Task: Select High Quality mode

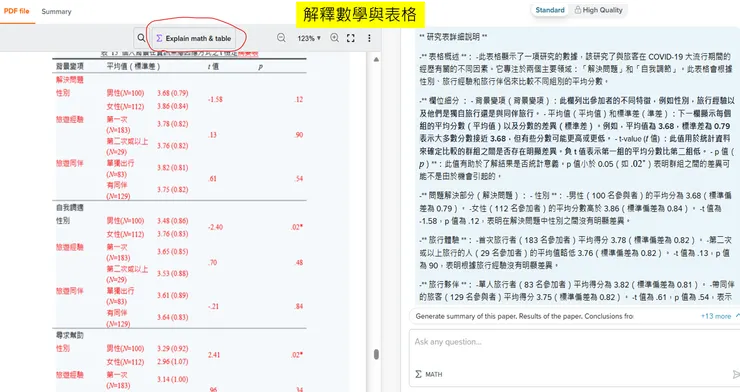Action: (x=598, y=10)
